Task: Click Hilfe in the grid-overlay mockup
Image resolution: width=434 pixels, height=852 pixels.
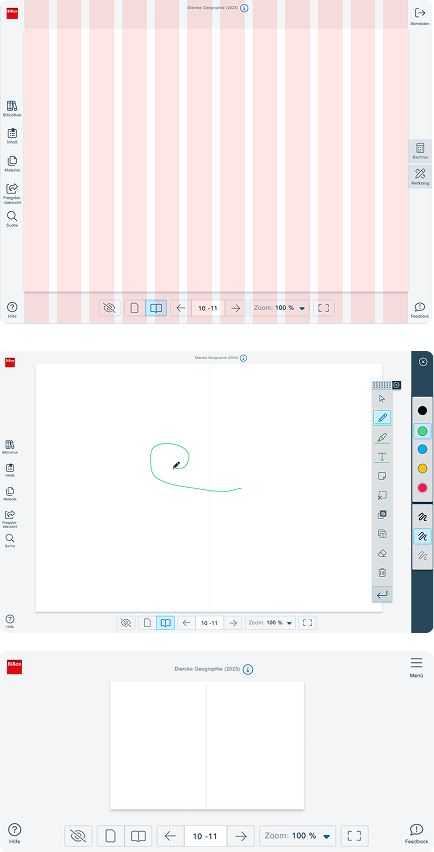Action: [12, 310]
